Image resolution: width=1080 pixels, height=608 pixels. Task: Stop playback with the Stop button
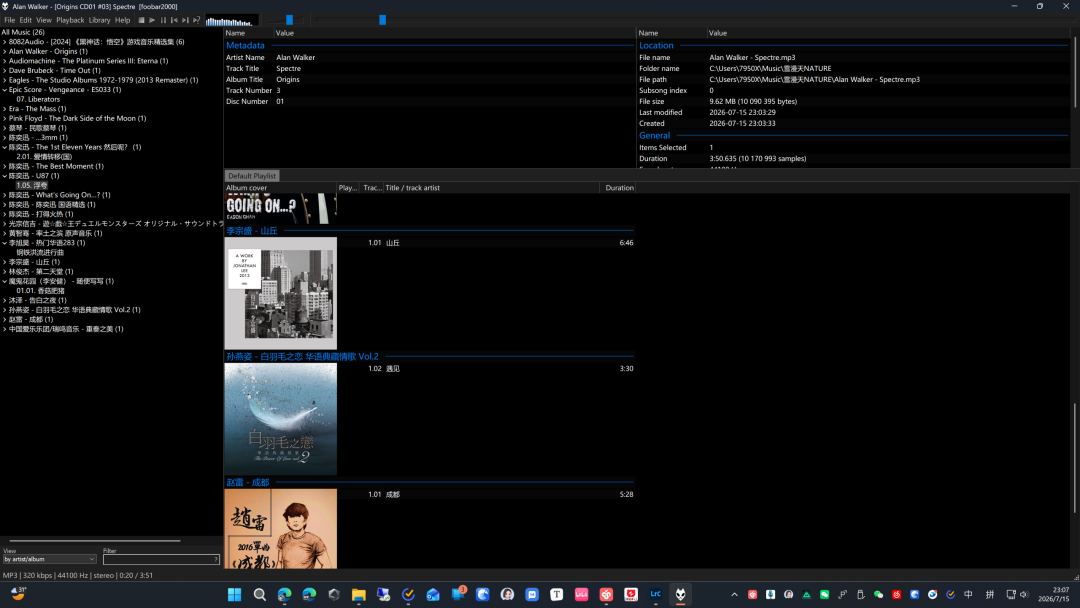click(x=141, y=20)
